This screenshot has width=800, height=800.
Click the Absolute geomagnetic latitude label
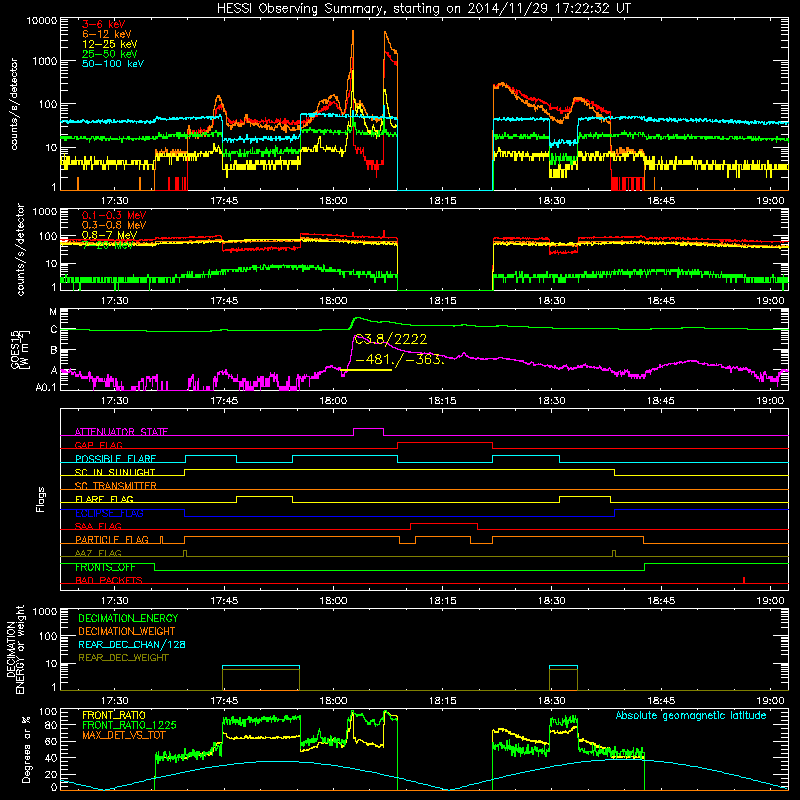(x=691, y=716)
